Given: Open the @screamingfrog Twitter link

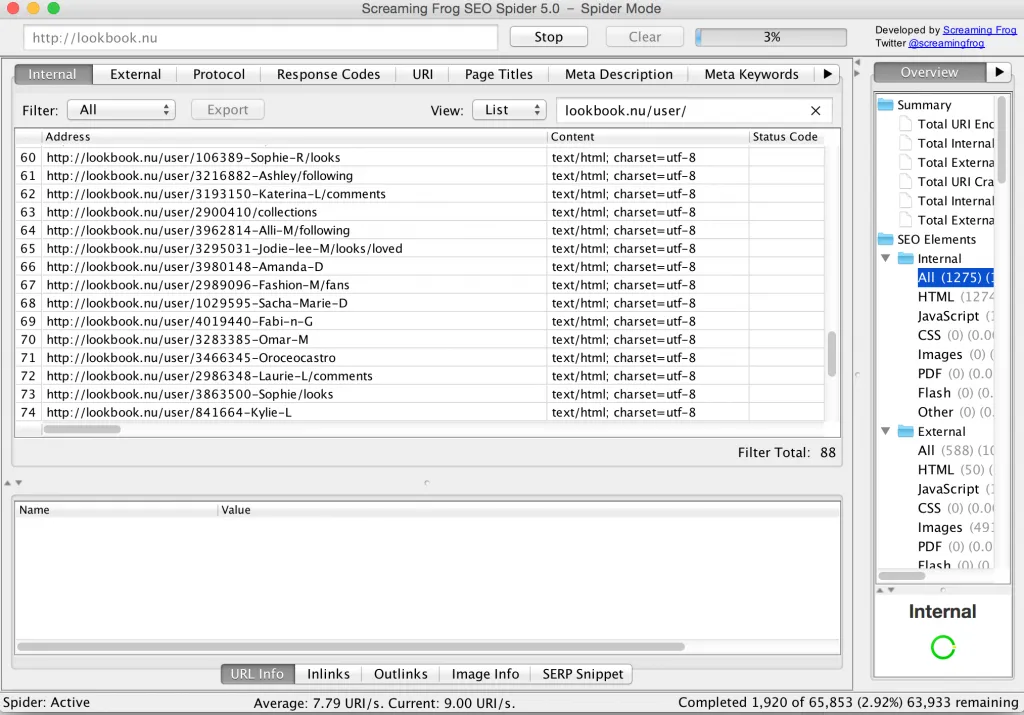Looking at the screenshot, I should (x=946, y=43).
